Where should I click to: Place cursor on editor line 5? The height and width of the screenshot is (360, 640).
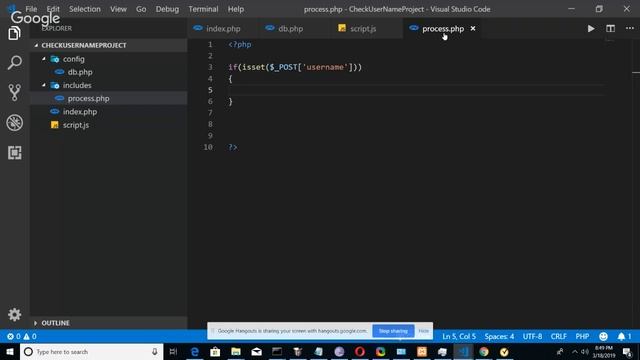pyautogui.click(x=416, y=90)
